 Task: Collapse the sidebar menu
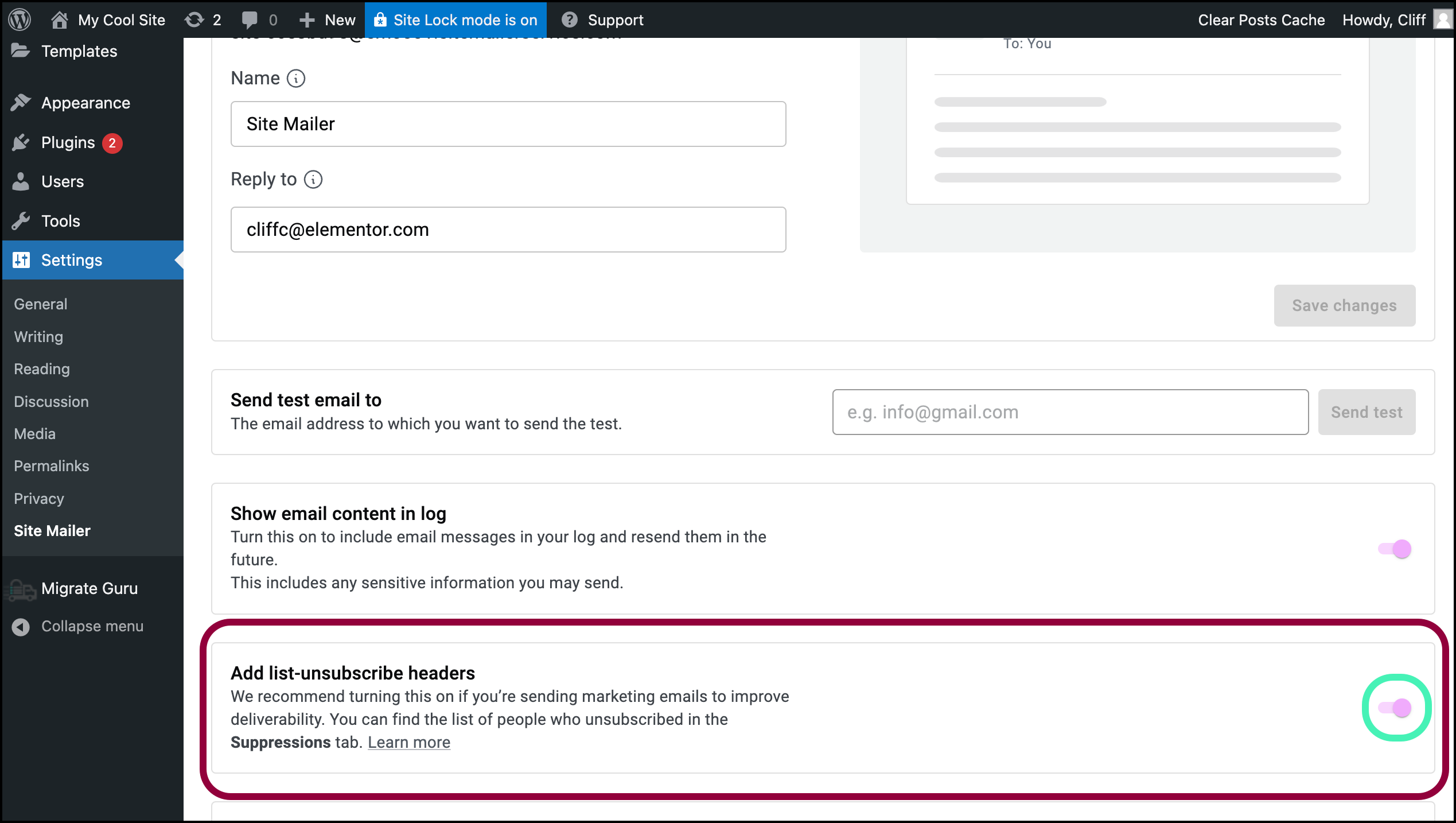coord(91,625)
